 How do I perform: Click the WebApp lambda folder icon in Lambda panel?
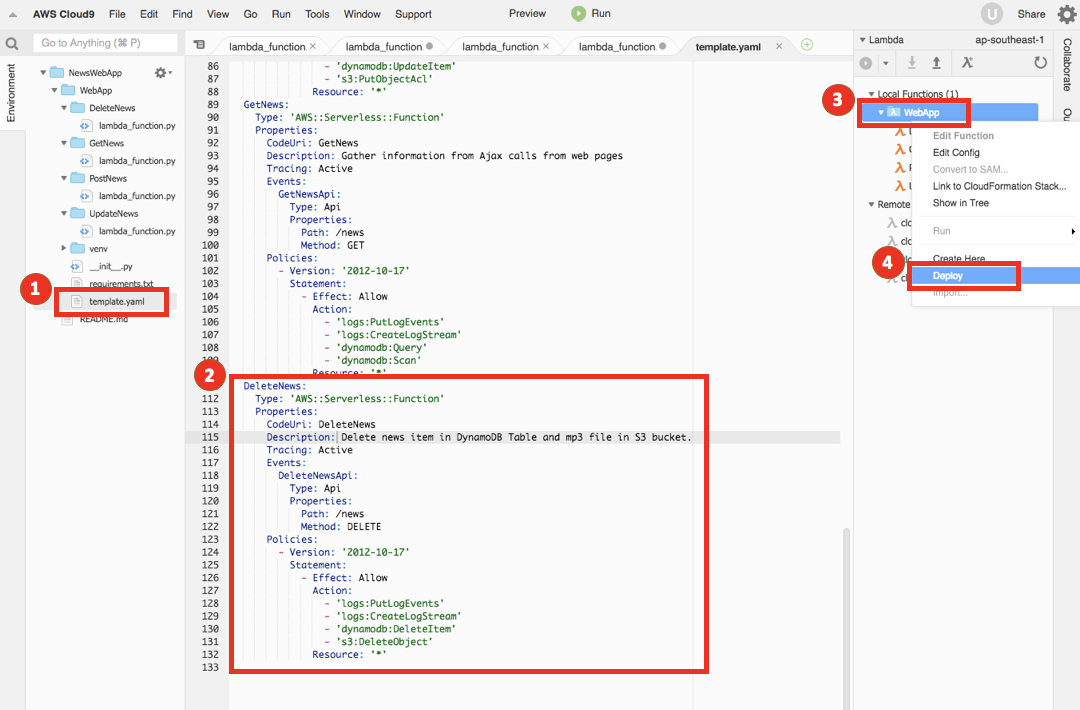coord(893,112)
